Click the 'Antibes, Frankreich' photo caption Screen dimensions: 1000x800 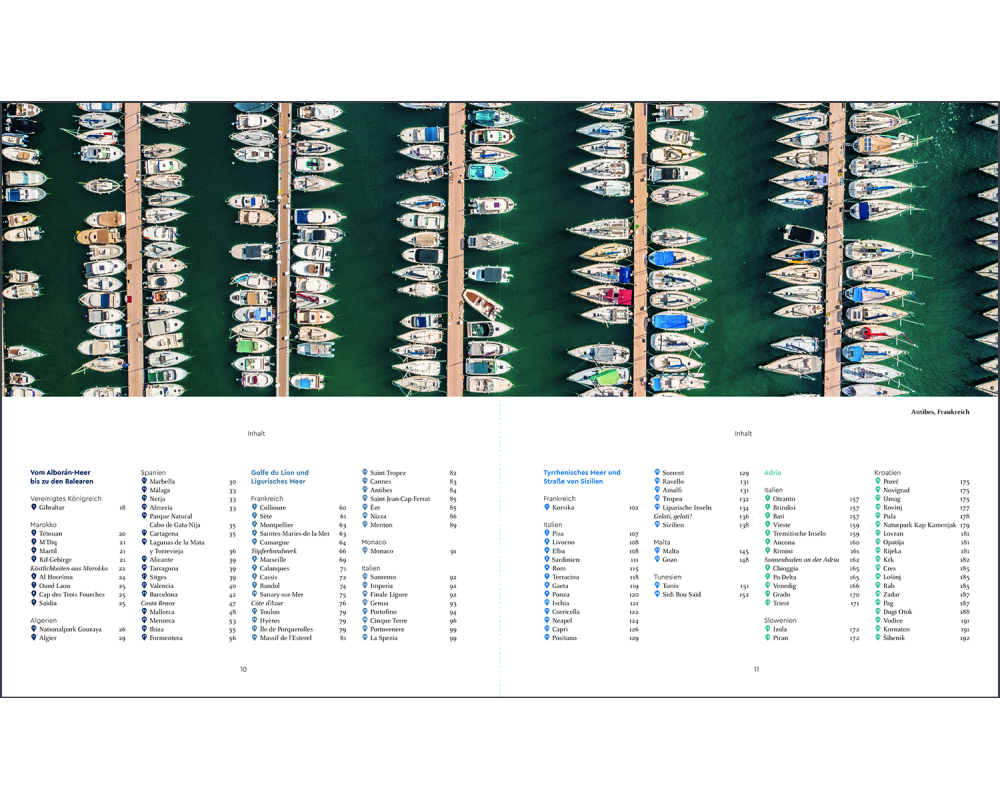pyautogui.click(x=940, y=411)
